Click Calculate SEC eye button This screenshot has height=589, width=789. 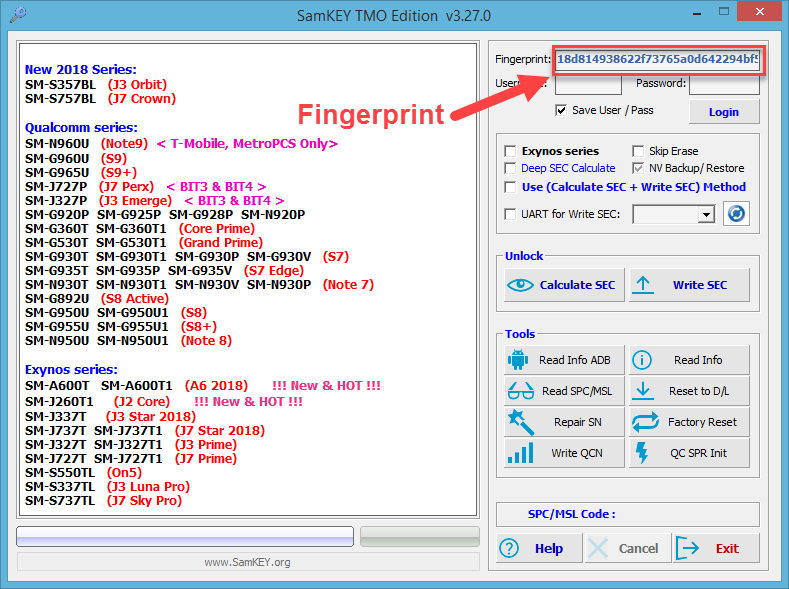pyautogui.click(x=564, y=285)
